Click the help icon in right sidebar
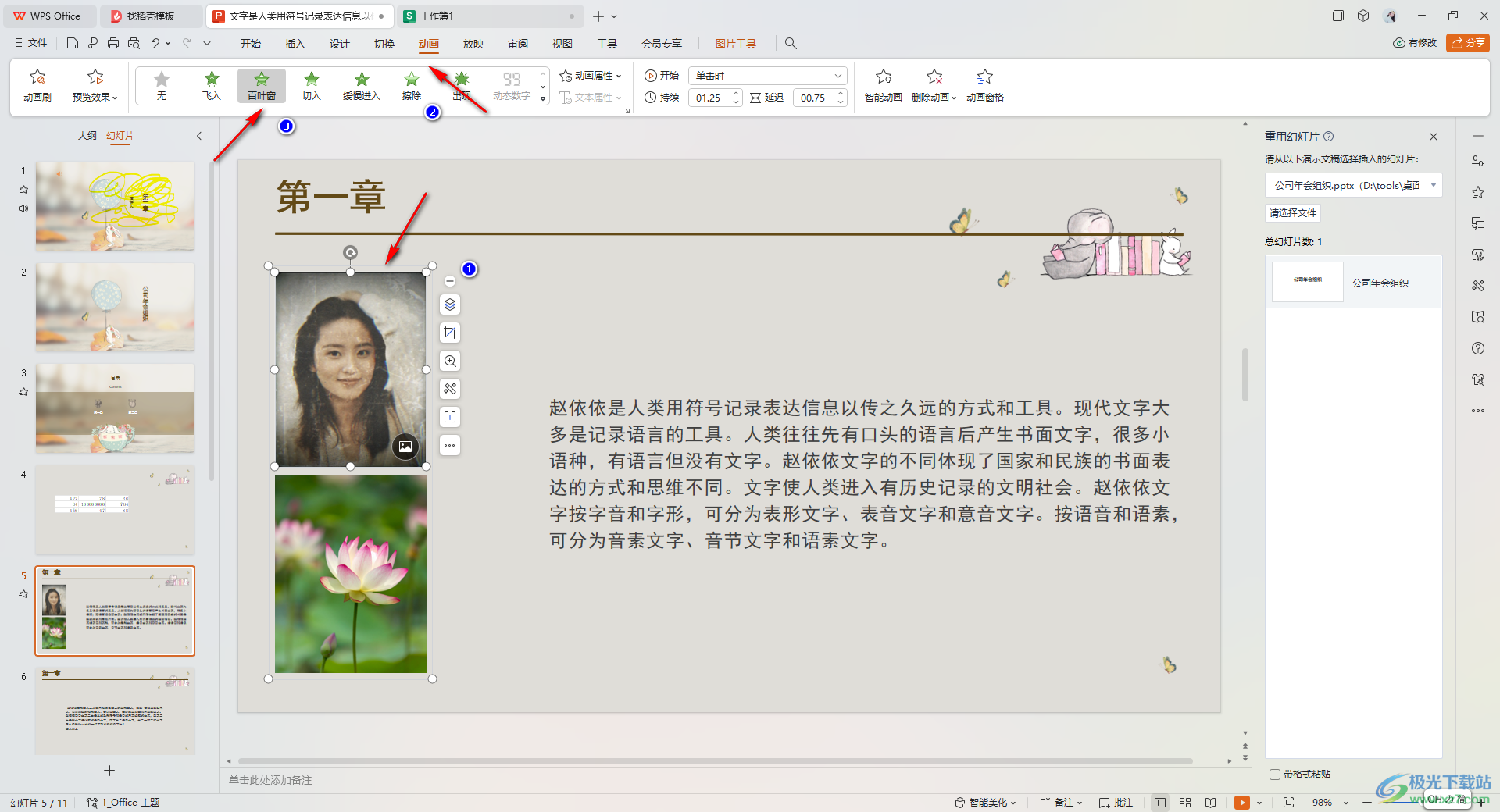Screen dimensions: 1500x812 pyautogui.click(x=1478, y=348)
